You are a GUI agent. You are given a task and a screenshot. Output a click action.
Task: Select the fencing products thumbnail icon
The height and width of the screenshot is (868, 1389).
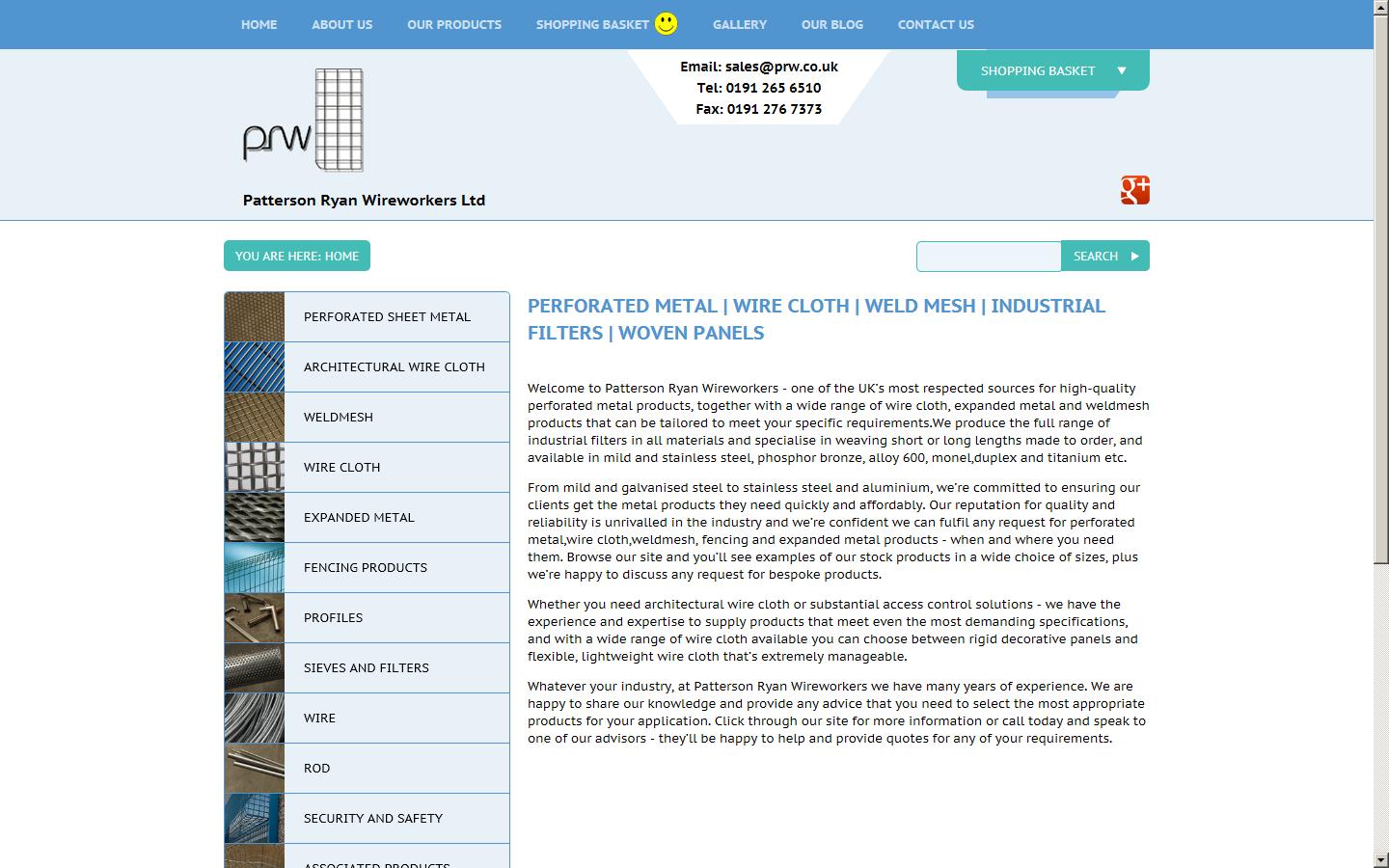[254, 567]
